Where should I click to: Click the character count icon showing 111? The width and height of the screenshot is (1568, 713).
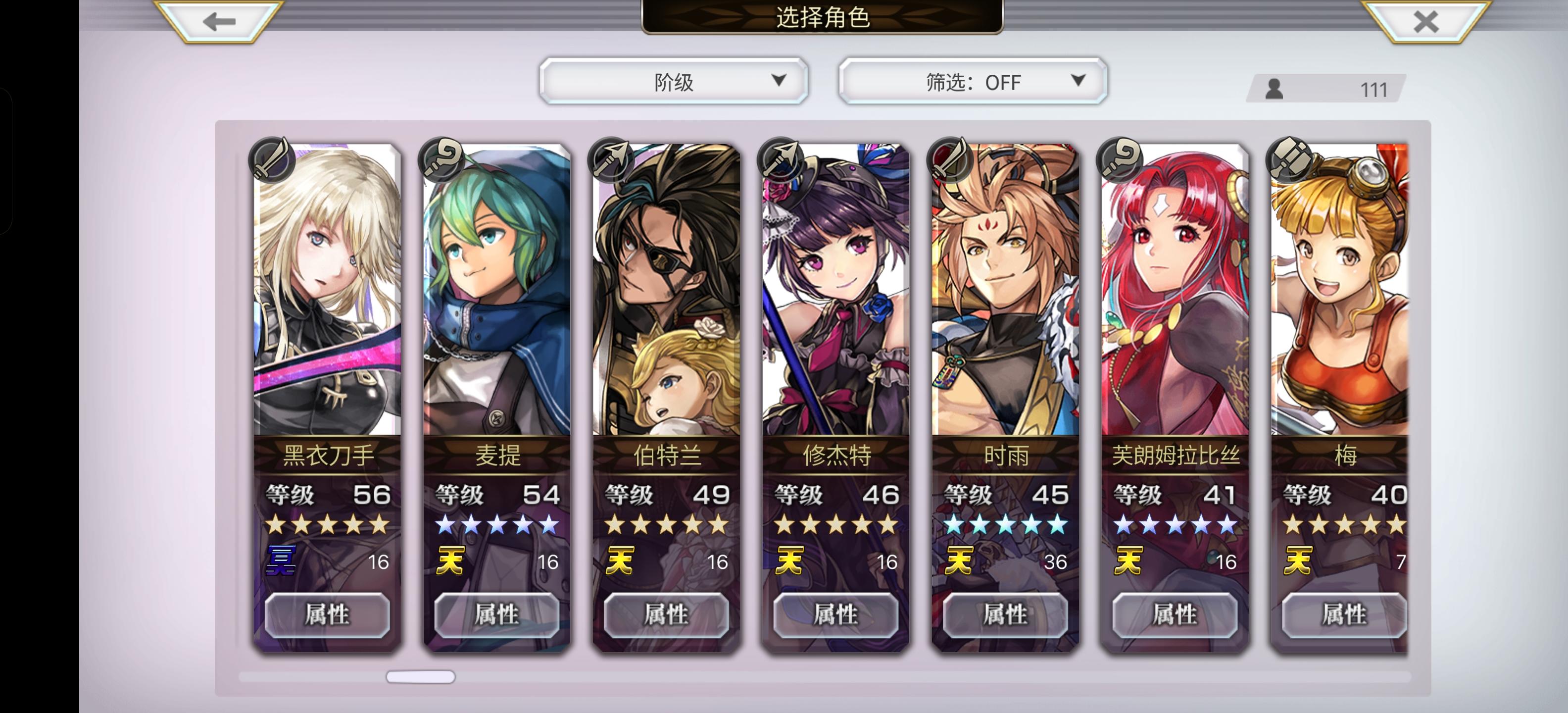pyautogui.click(x=1274, y=89)
